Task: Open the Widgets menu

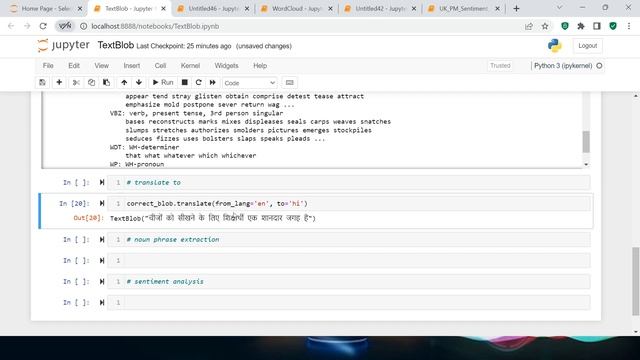Action: 227,66
